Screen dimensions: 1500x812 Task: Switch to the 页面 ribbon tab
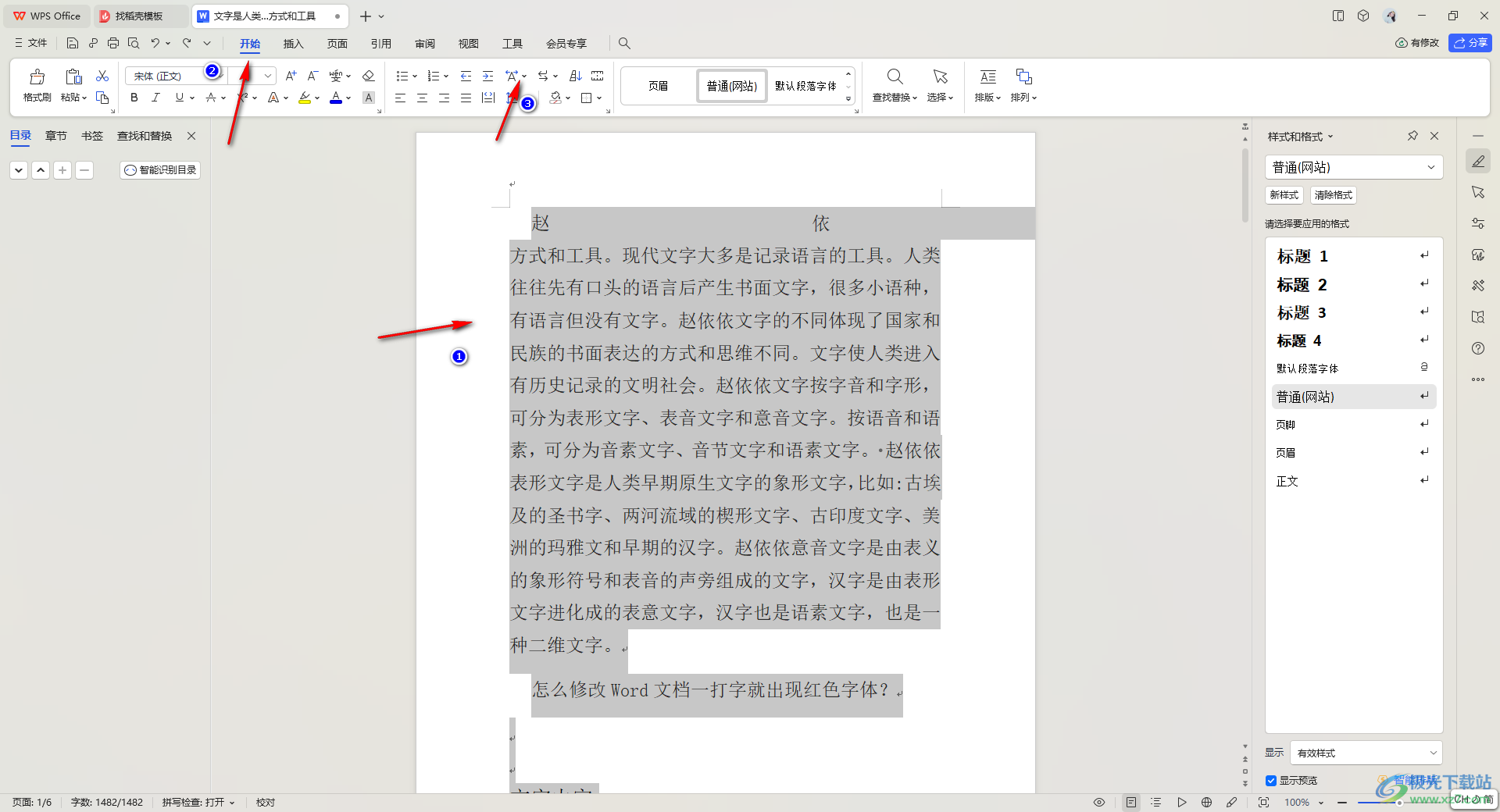pyautogui.click(x=337, y=44)
